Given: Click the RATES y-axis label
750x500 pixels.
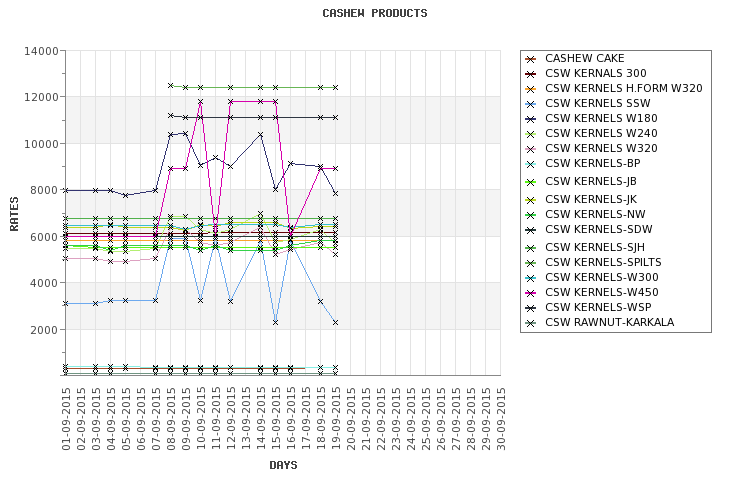Looking at the screenshot, I should pyautogui.click(x=15, y=212).
